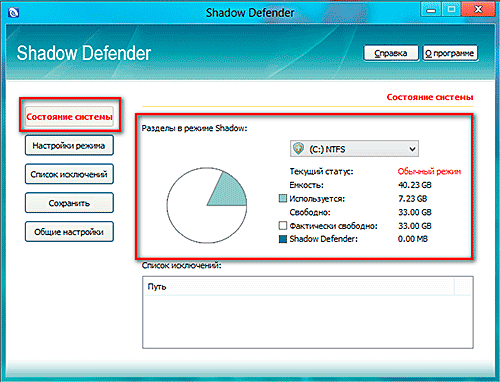This screenshot has height=382, width=500.
Task: Click the 40.23 GB capacity value
Action: click(415, 185)
